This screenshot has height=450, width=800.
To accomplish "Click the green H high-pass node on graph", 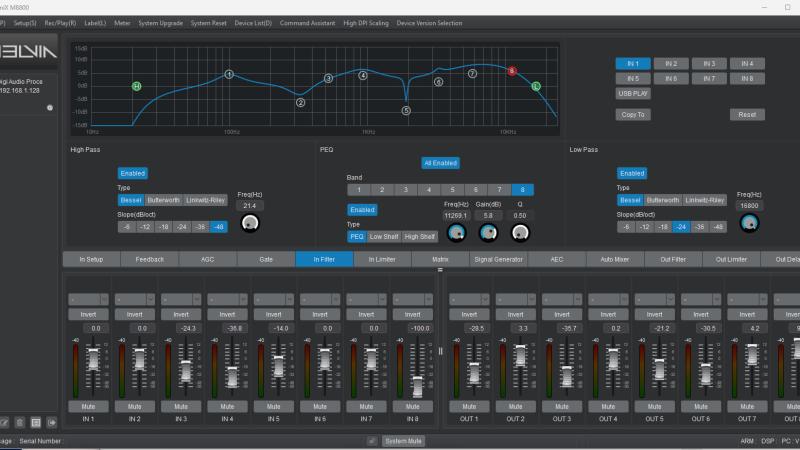I will point(136,86).
